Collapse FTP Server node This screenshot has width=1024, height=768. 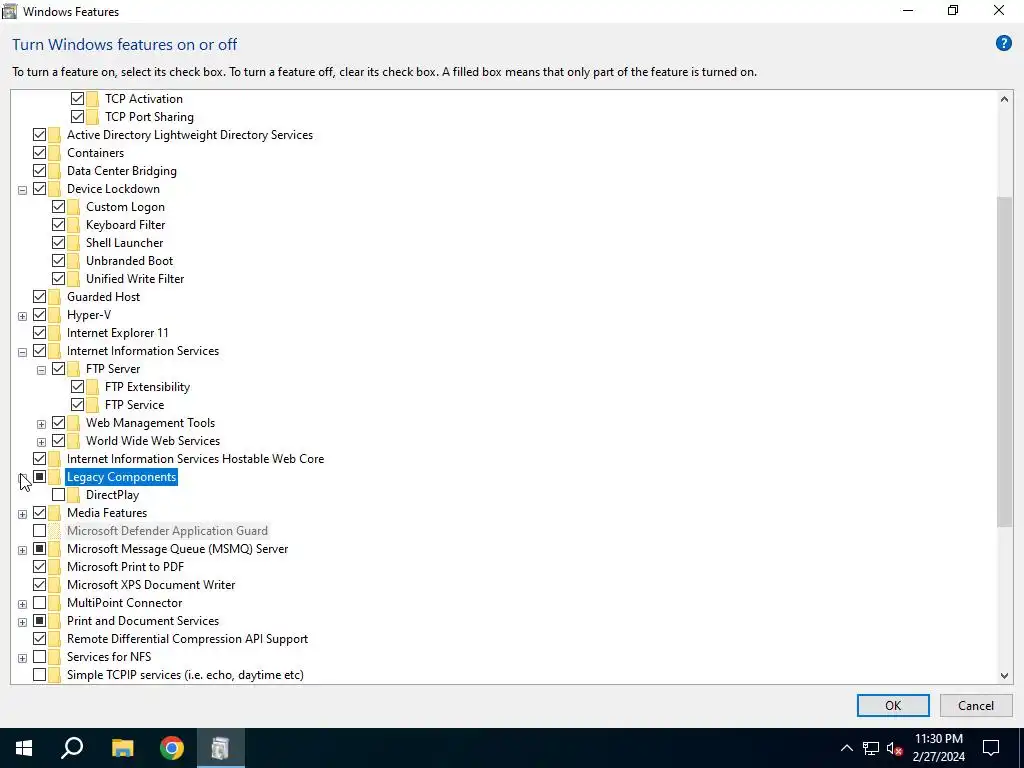coord(41,370)
